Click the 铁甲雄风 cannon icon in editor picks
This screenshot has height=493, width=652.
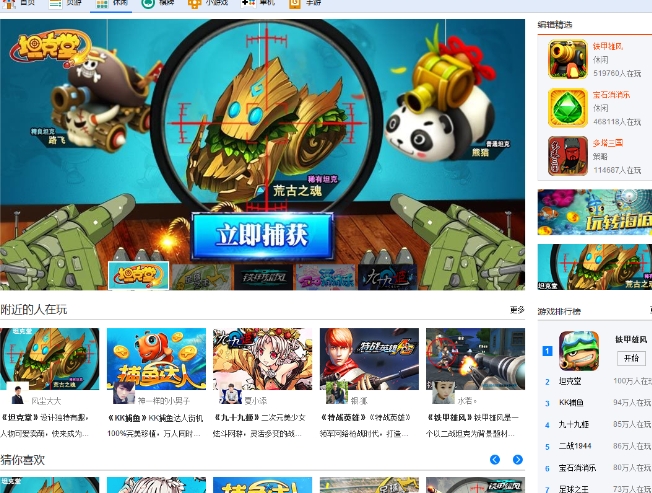point(567,59)
